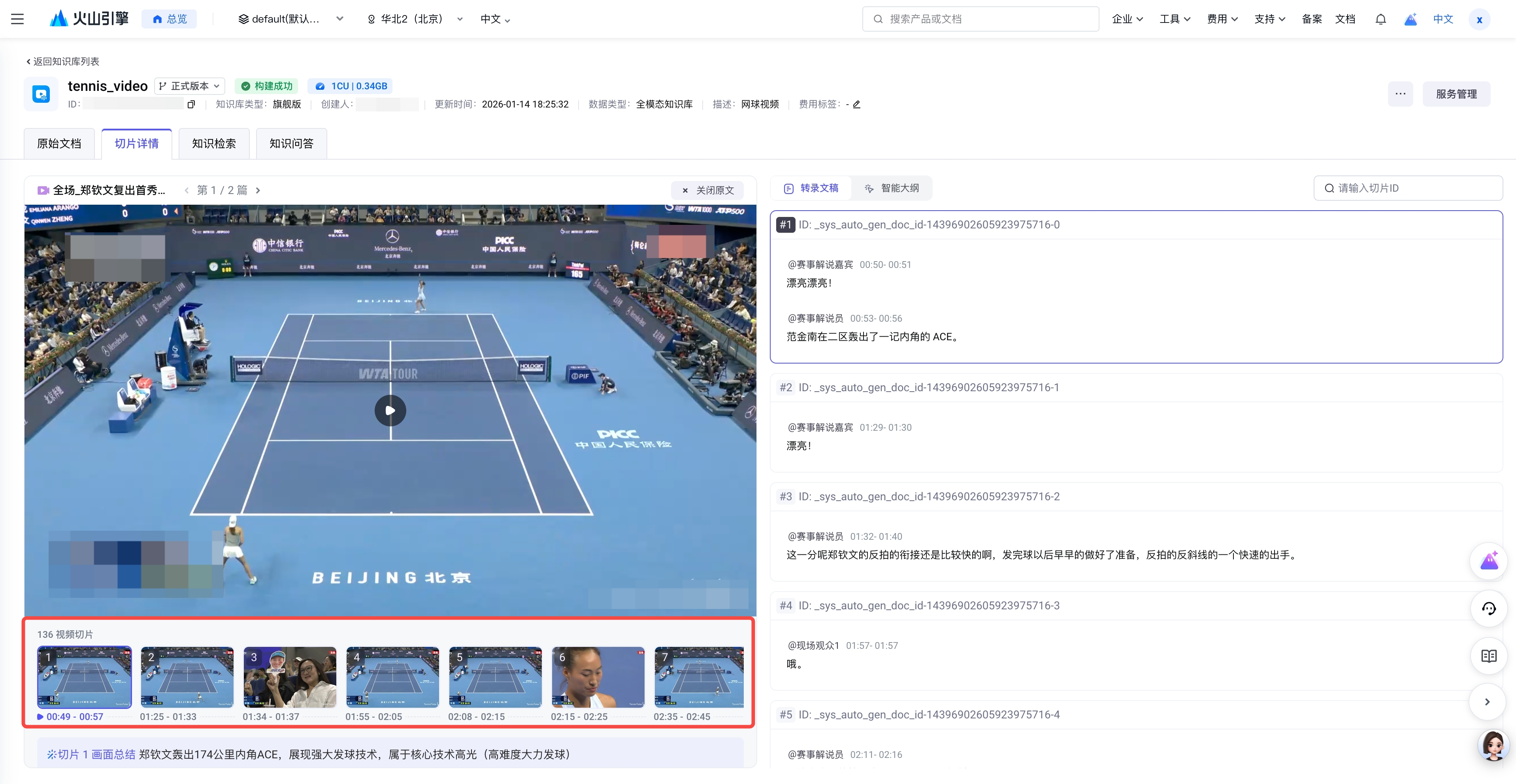Click the 请输入切片ID search field
Image resolution: width=1516 pixels, height=784 pixels.
[1408, 188]
